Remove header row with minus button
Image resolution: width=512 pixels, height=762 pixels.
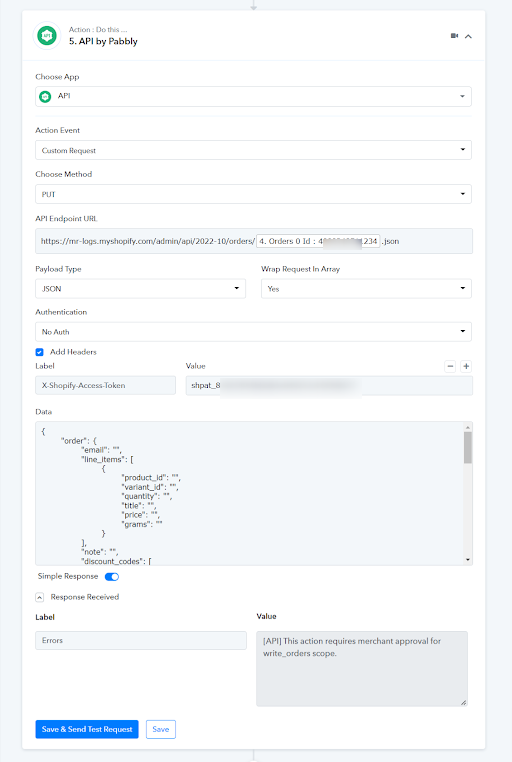[x=450, y=366]
